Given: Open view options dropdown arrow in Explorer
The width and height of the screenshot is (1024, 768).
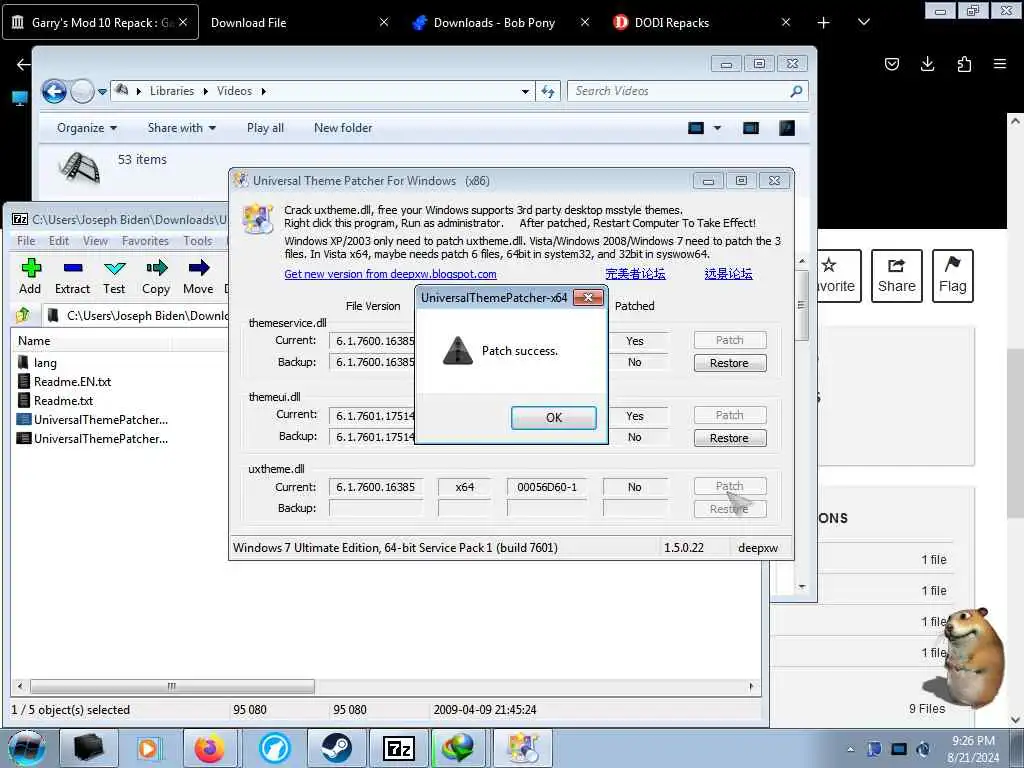Looking at the screenshot, I should click(x=717, y=128).
